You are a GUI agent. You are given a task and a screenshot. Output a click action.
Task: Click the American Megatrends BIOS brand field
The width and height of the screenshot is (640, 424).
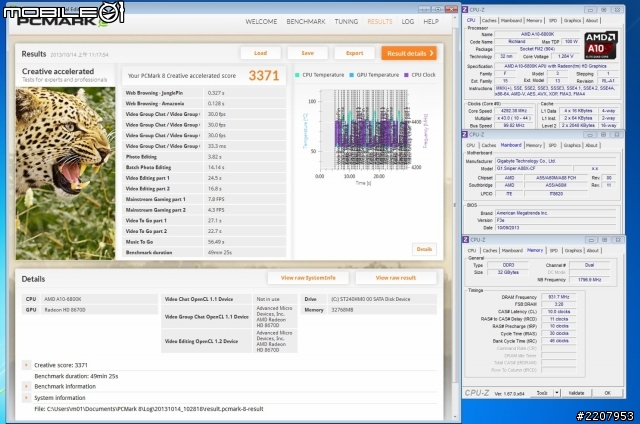pyautogui.click(x=556, y=213)
